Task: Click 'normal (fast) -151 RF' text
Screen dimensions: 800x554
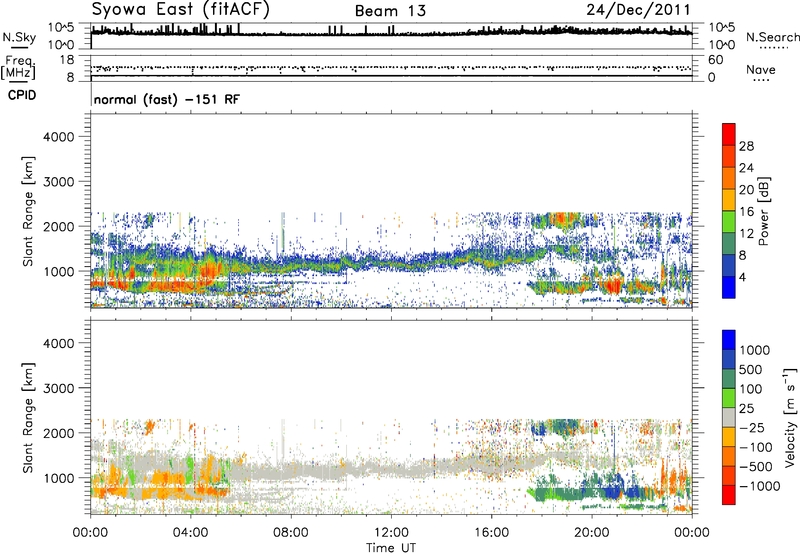Action: tap(166, 100)
